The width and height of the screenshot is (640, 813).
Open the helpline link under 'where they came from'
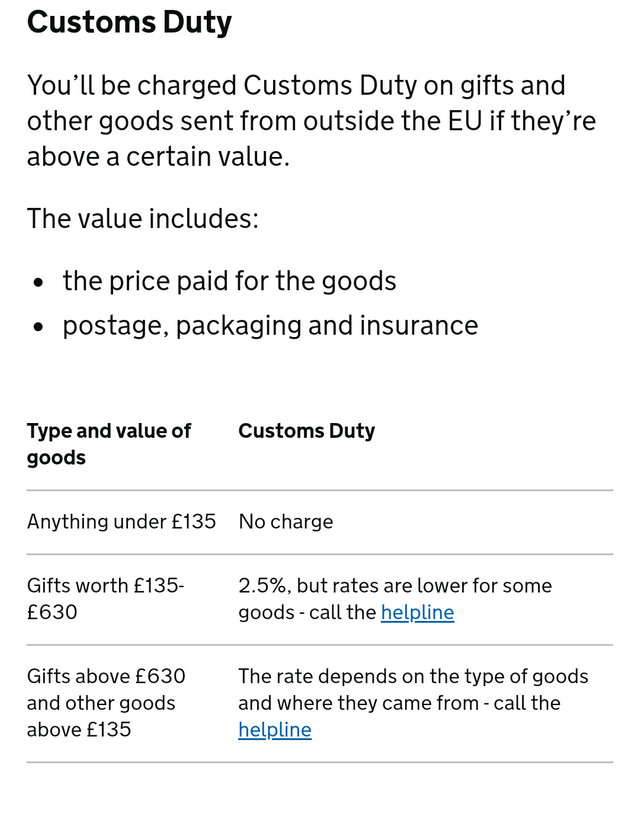tap(275, 730)
